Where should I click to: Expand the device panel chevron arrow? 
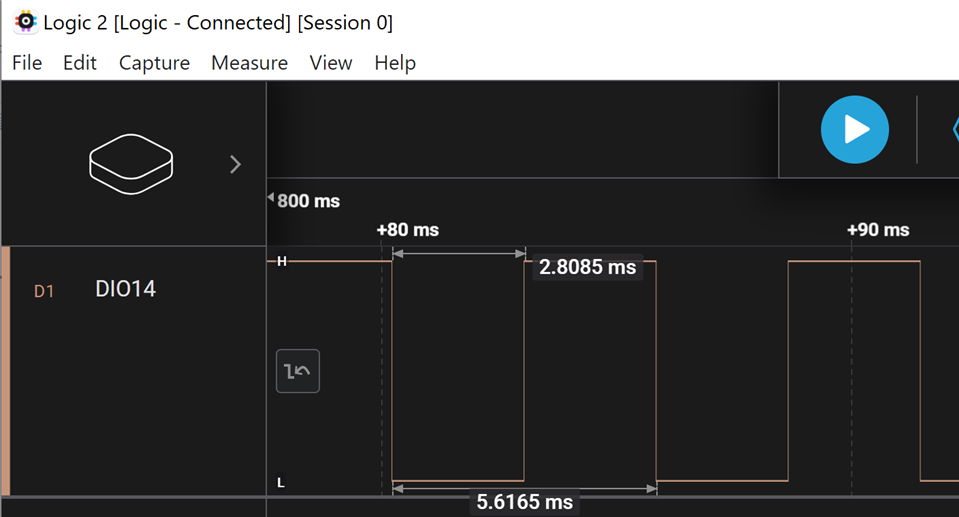[236, 164]
